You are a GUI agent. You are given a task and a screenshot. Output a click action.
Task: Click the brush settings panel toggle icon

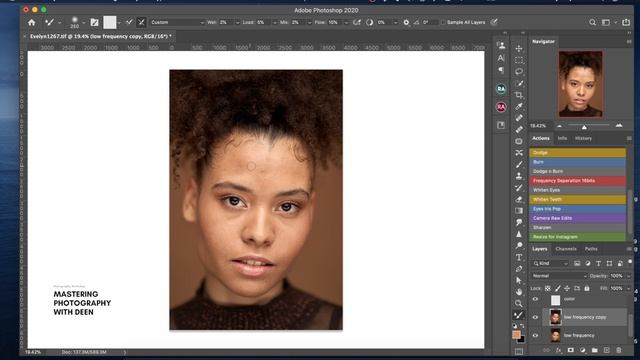[x=94, y=22]
